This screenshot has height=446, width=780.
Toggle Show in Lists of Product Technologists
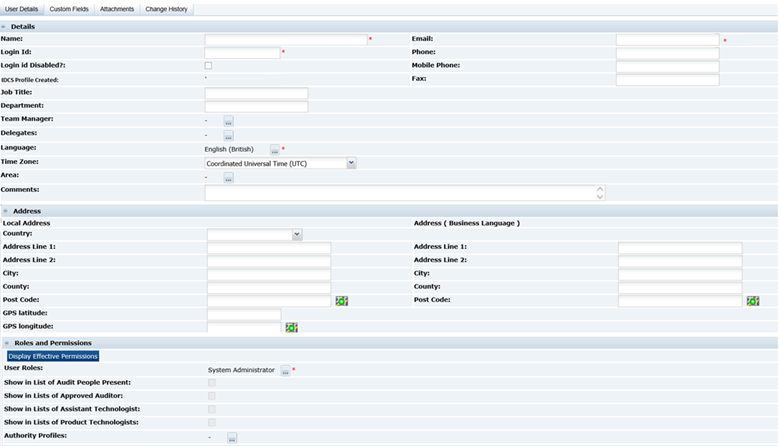pos(212,423)
